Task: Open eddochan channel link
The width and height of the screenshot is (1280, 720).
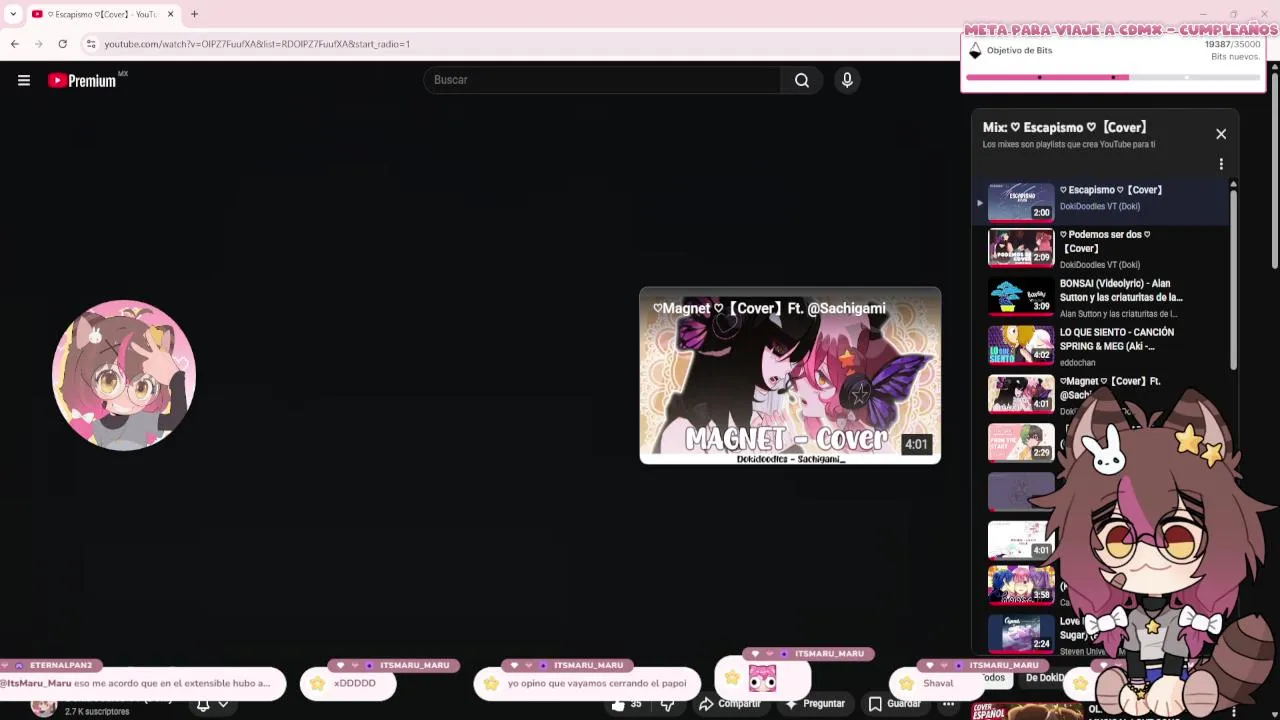Action: [x=1078, y=363]
